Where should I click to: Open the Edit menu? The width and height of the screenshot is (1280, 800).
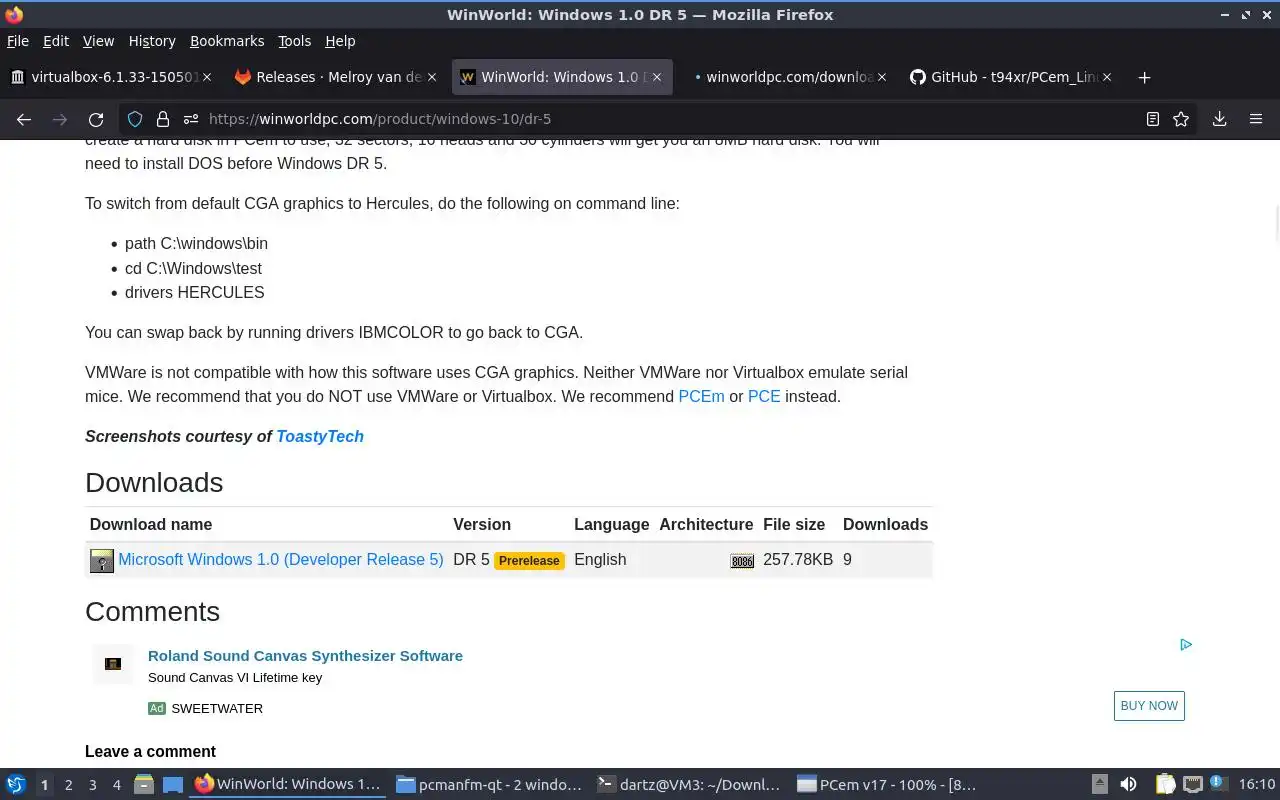56,41
